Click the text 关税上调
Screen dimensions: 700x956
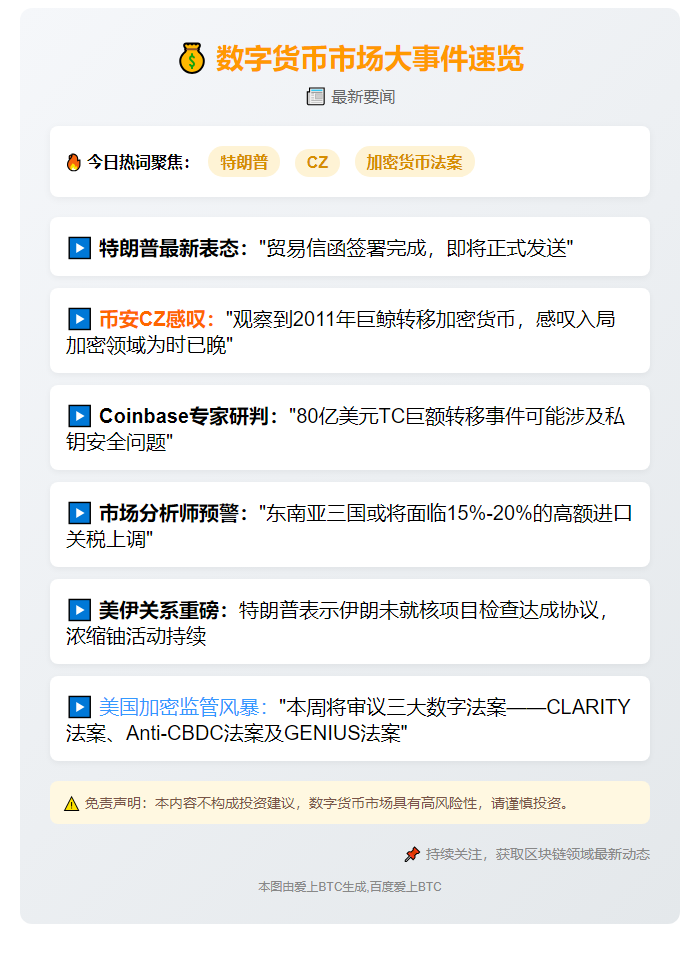pos(109,539)
